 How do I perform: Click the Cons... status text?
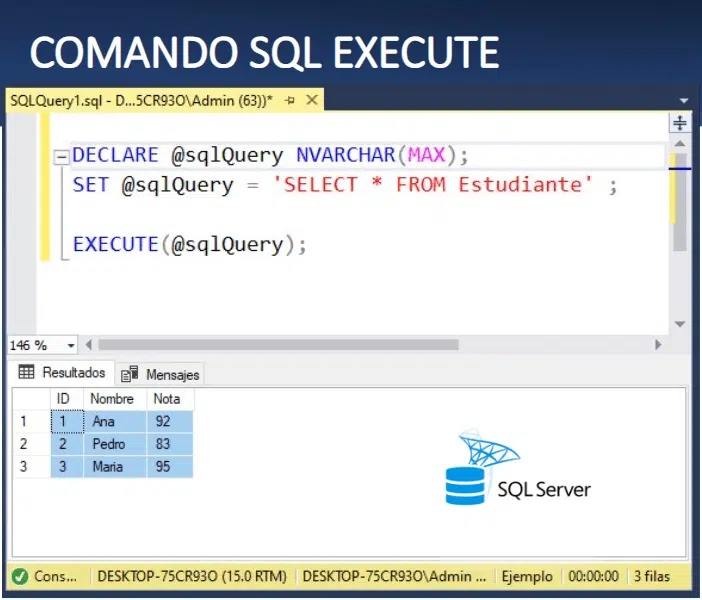pos(56,576)
